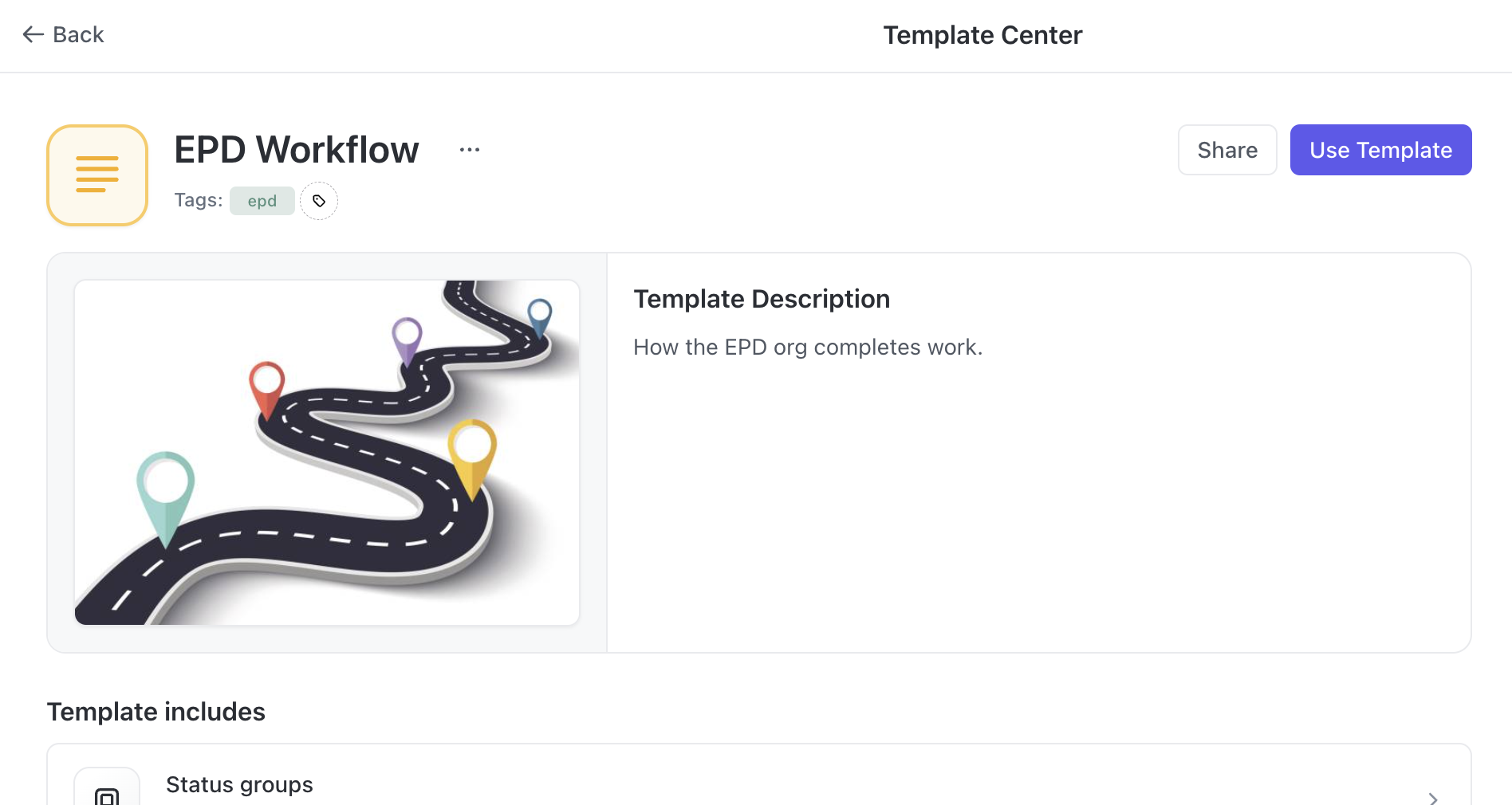Click the Back arrow icon

tap(33, 34)
